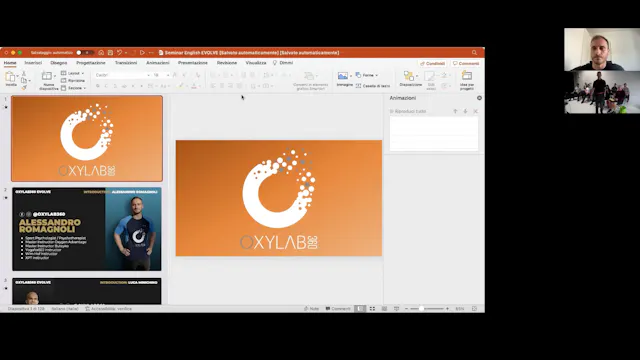The image size is (640, 360).
Task: Open the title bar more options ellipsis
Action: [x=151, y=53]
